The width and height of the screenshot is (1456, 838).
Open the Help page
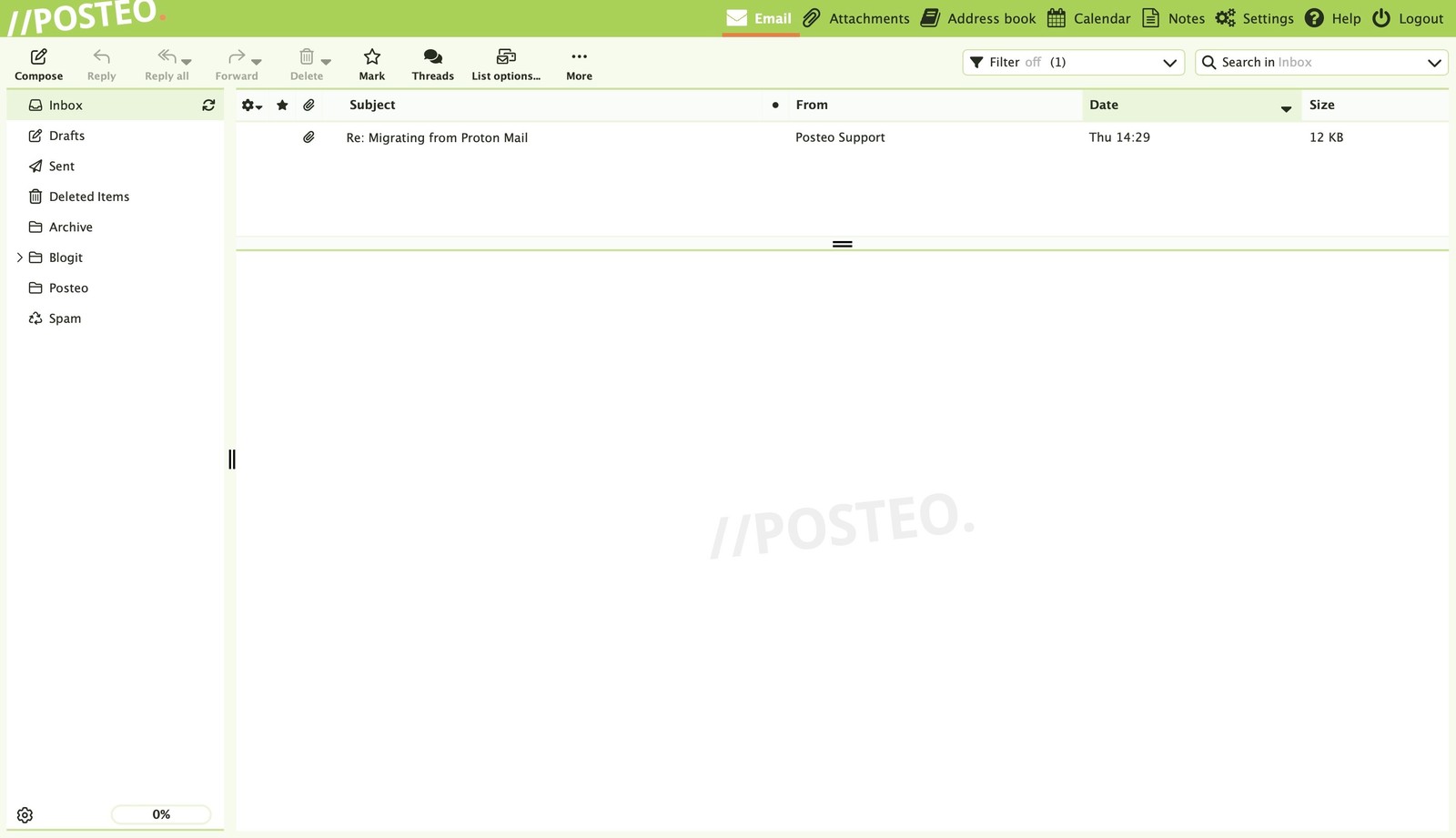click(1333, 18)
